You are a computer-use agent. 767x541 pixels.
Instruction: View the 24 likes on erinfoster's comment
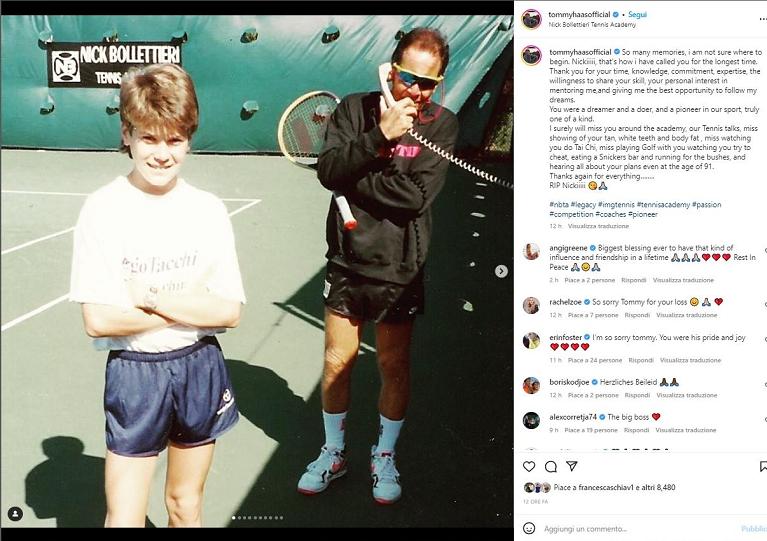[595, 360]
